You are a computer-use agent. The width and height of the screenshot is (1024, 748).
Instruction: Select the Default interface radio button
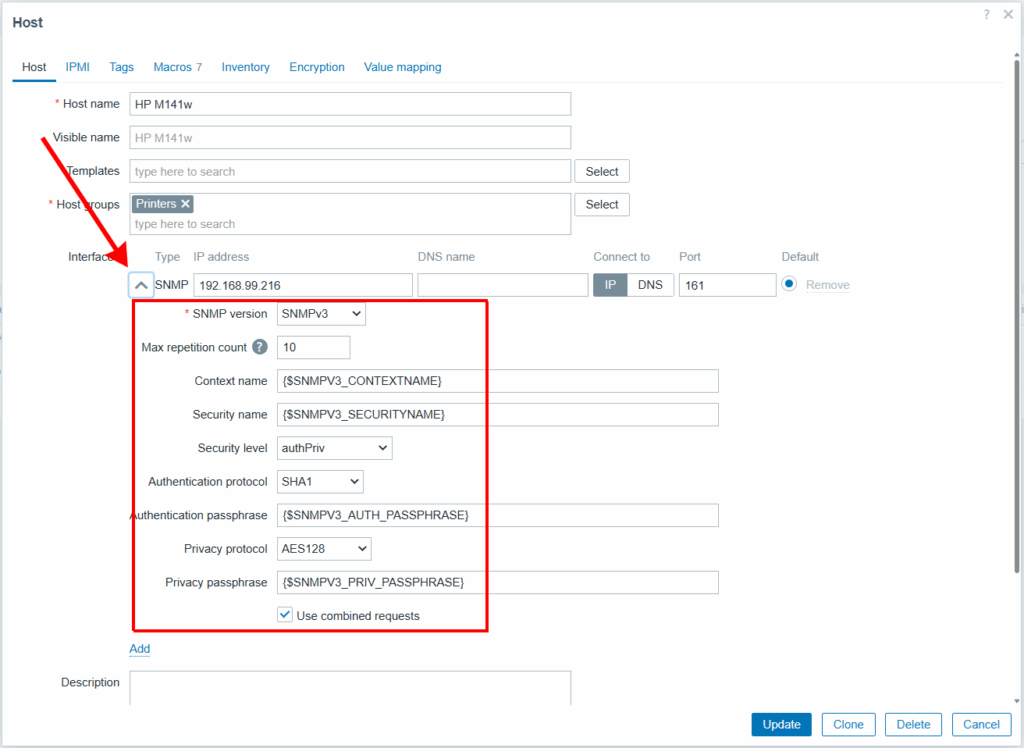click(789, 284)
